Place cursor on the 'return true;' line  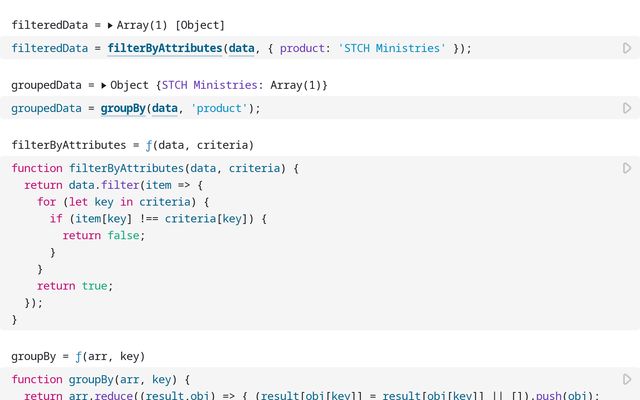(x=75, y=286)
